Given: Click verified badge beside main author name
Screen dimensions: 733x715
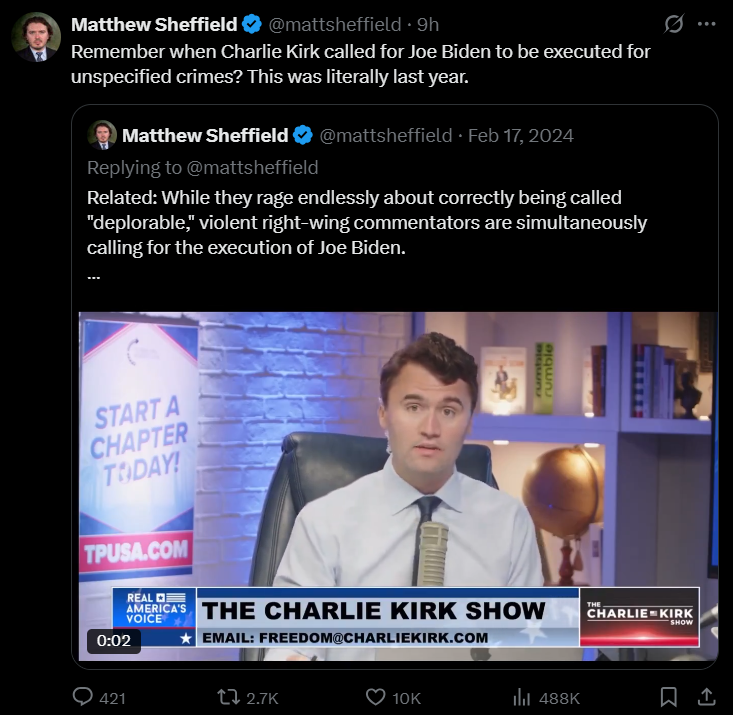Looking at the screenshot, I should [x=253, y=24].
